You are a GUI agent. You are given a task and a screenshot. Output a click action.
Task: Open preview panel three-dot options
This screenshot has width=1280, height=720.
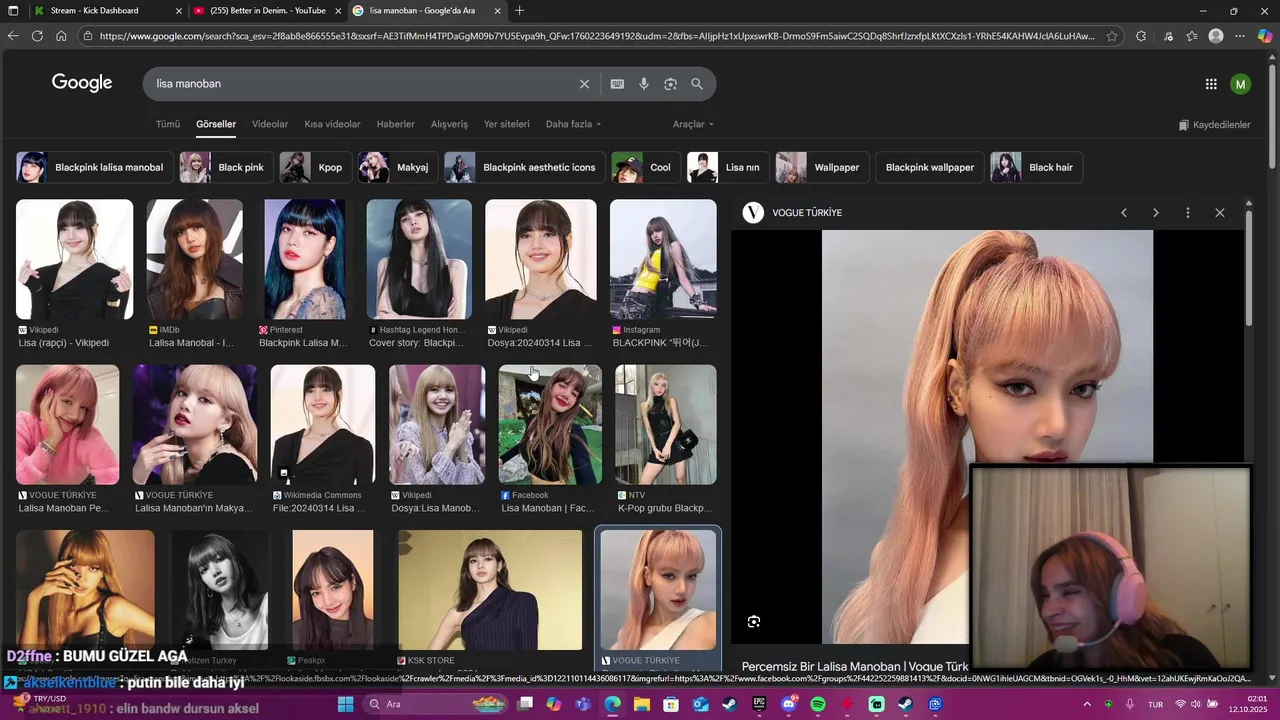pyautogui.click(x=1188, y=213)
